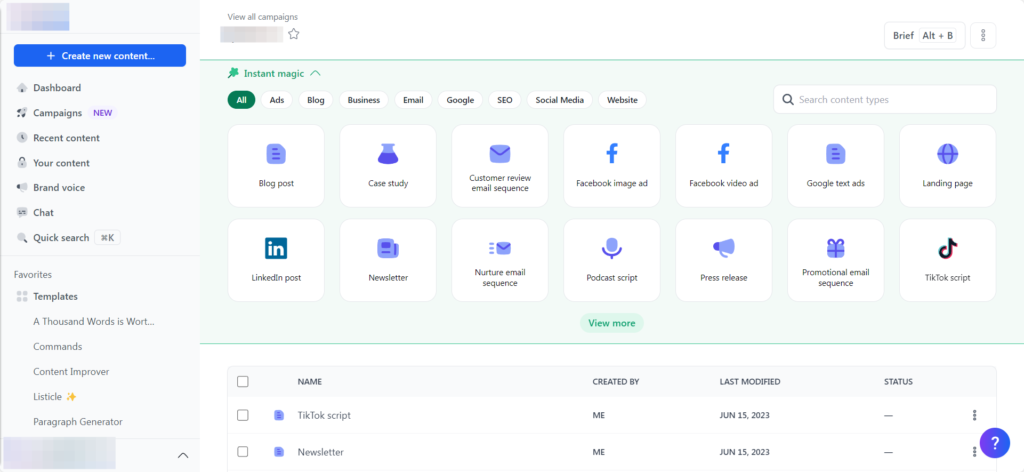Open the TikTok script document name

coord(324,415)
